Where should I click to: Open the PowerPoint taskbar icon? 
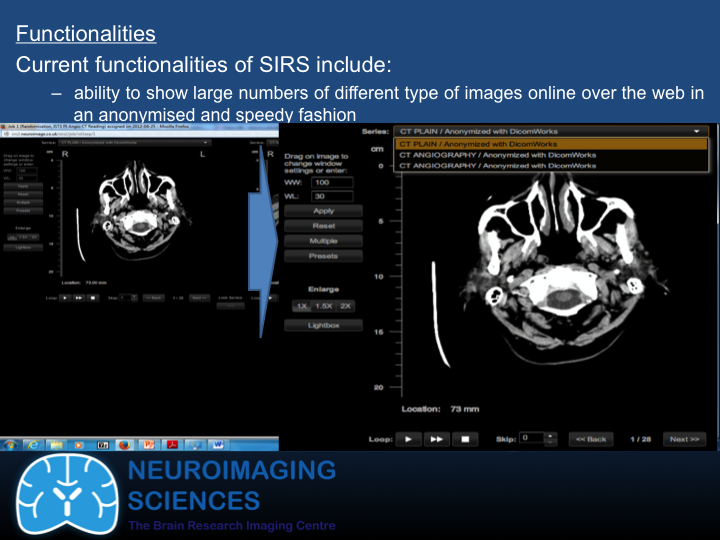click(147, 443)
